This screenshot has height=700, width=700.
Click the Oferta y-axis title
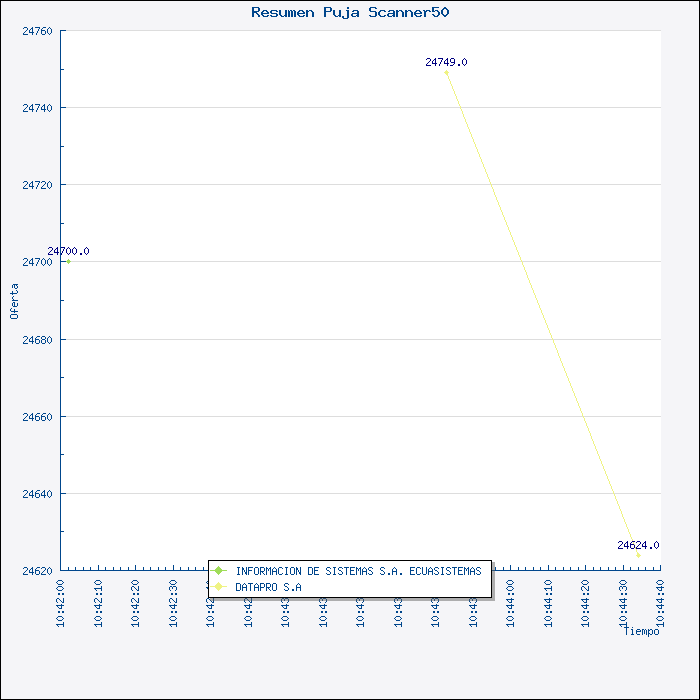click(14, 301)
